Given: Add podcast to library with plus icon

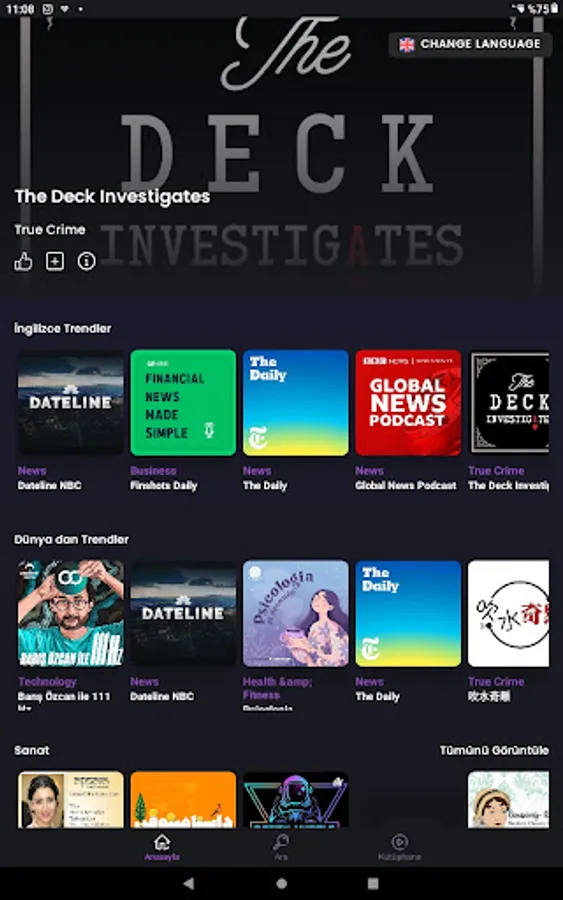Looking at the screenshot, I should click(55, 262).
